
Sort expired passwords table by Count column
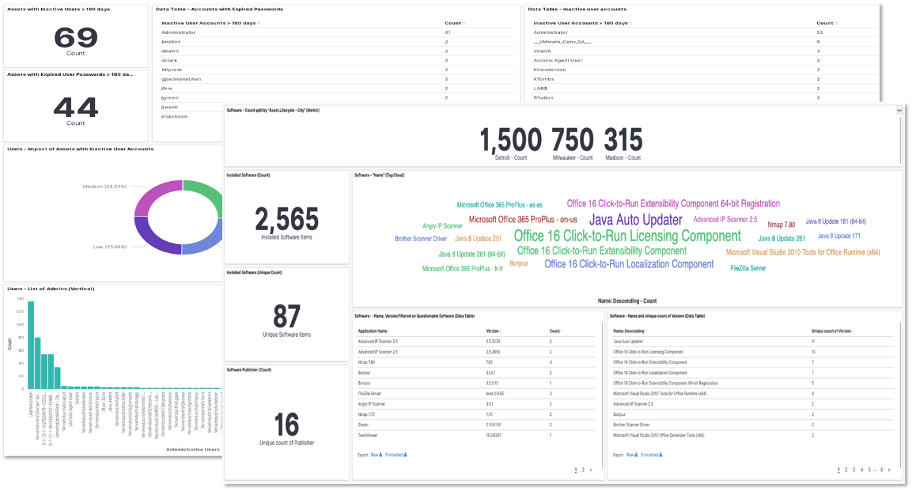tap(453, 21)
